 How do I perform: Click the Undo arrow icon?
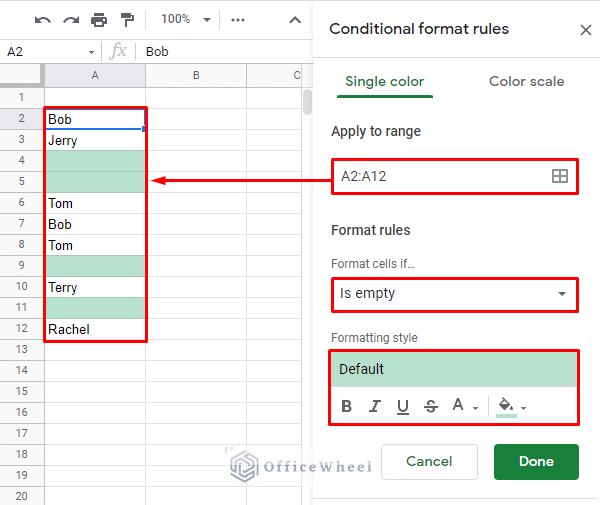coord(42,20)
